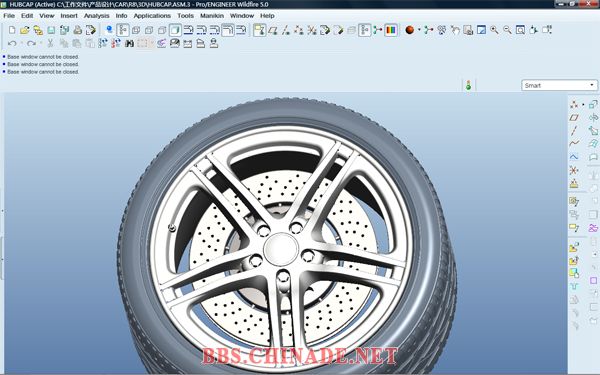Save the model using the disk icon

click(51, 30)
